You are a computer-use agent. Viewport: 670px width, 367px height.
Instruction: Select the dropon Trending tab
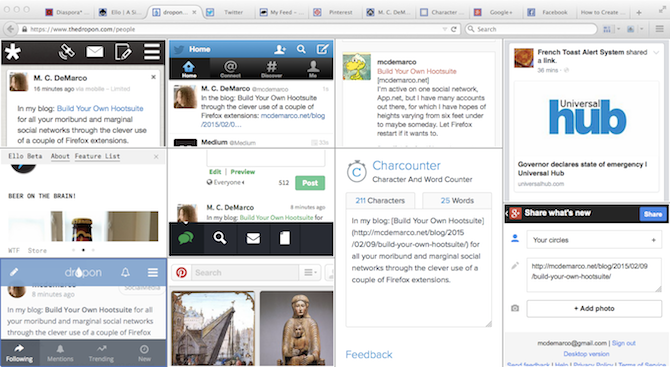[x=101, y=353]
